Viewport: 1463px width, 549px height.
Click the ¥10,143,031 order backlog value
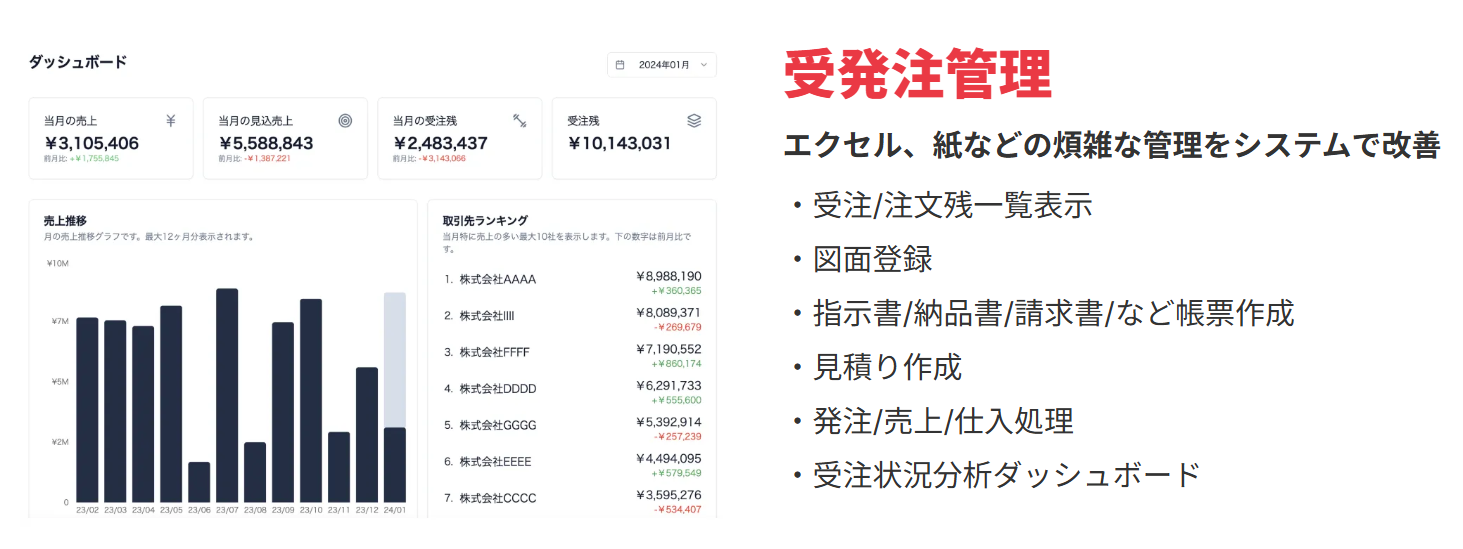(619, 143)
